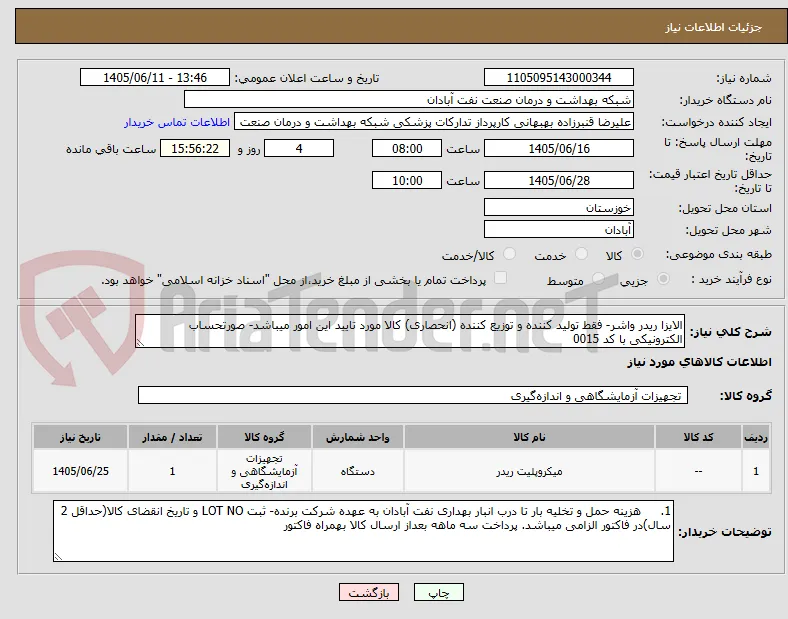
Task: Click the گروه کالا column header
Action: click(x=264, y=437)
